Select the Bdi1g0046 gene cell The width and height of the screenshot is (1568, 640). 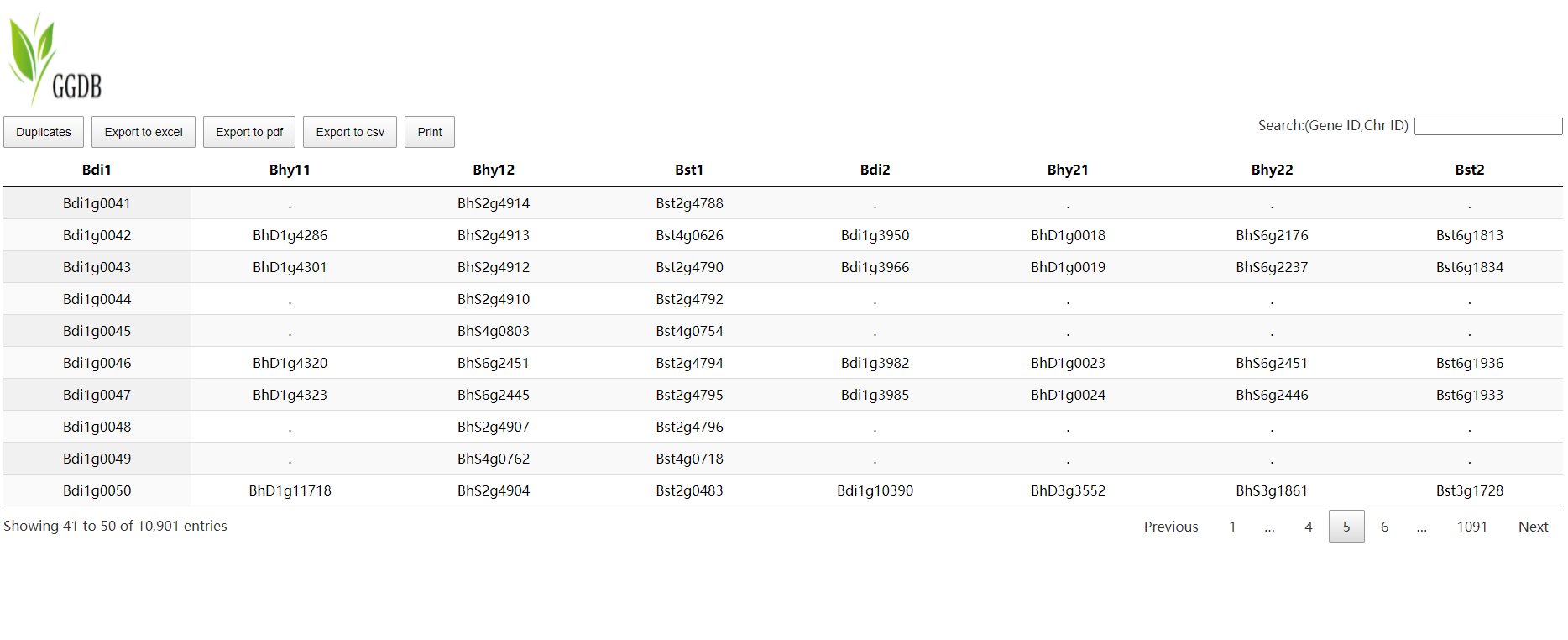[x=97, y=363]
